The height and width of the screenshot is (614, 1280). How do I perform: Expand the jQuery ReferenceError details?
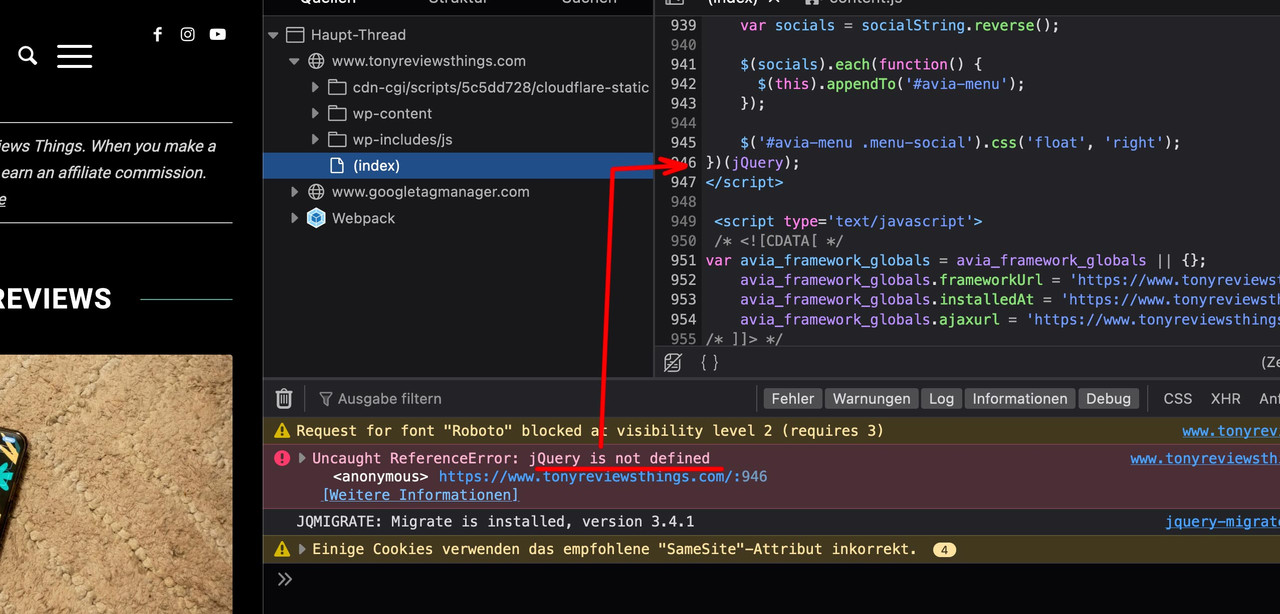coord(303,458)
